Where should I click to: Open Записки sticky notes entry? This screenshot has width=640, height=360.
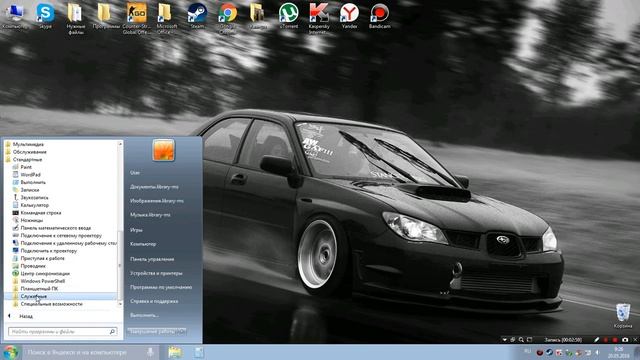[30, 190]
